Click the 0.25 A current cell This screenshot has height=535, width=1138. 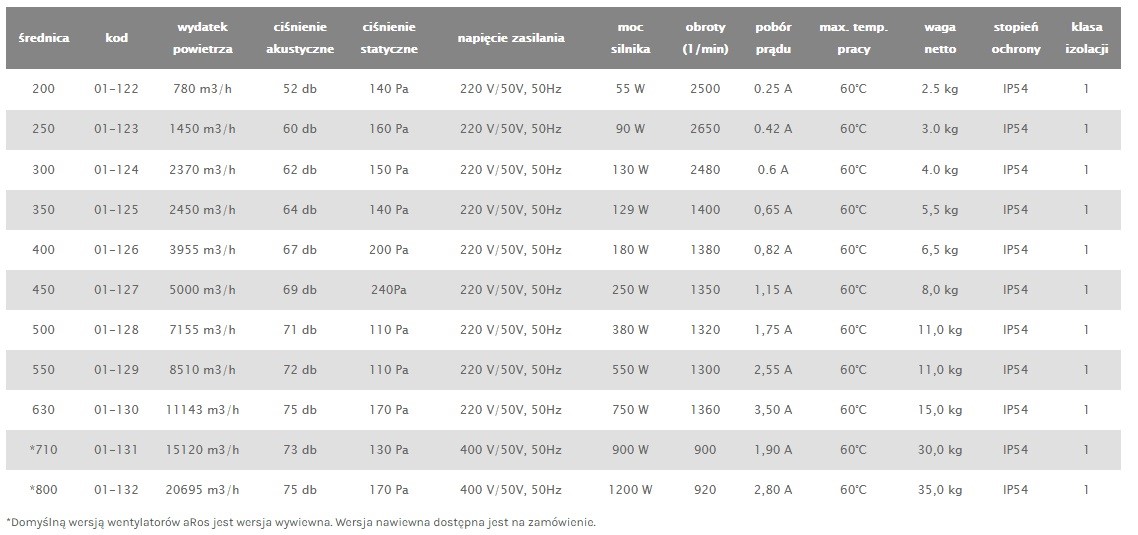[773, 89]
